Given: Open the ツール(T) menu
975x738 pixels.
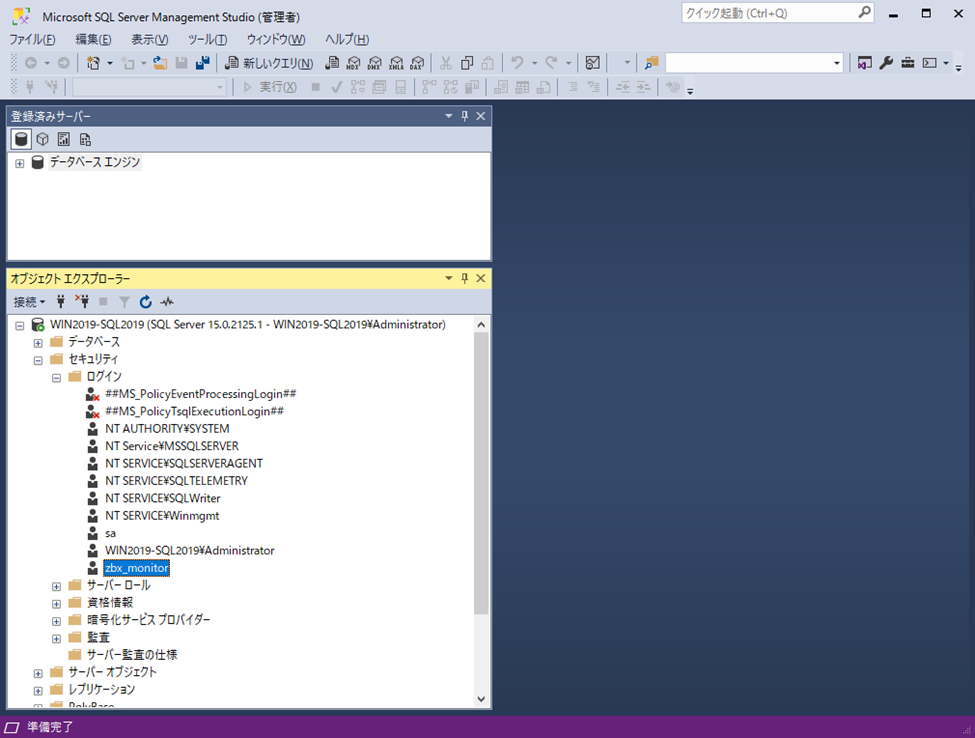Looking at the screenshot, I should click(x=207, y=39).
